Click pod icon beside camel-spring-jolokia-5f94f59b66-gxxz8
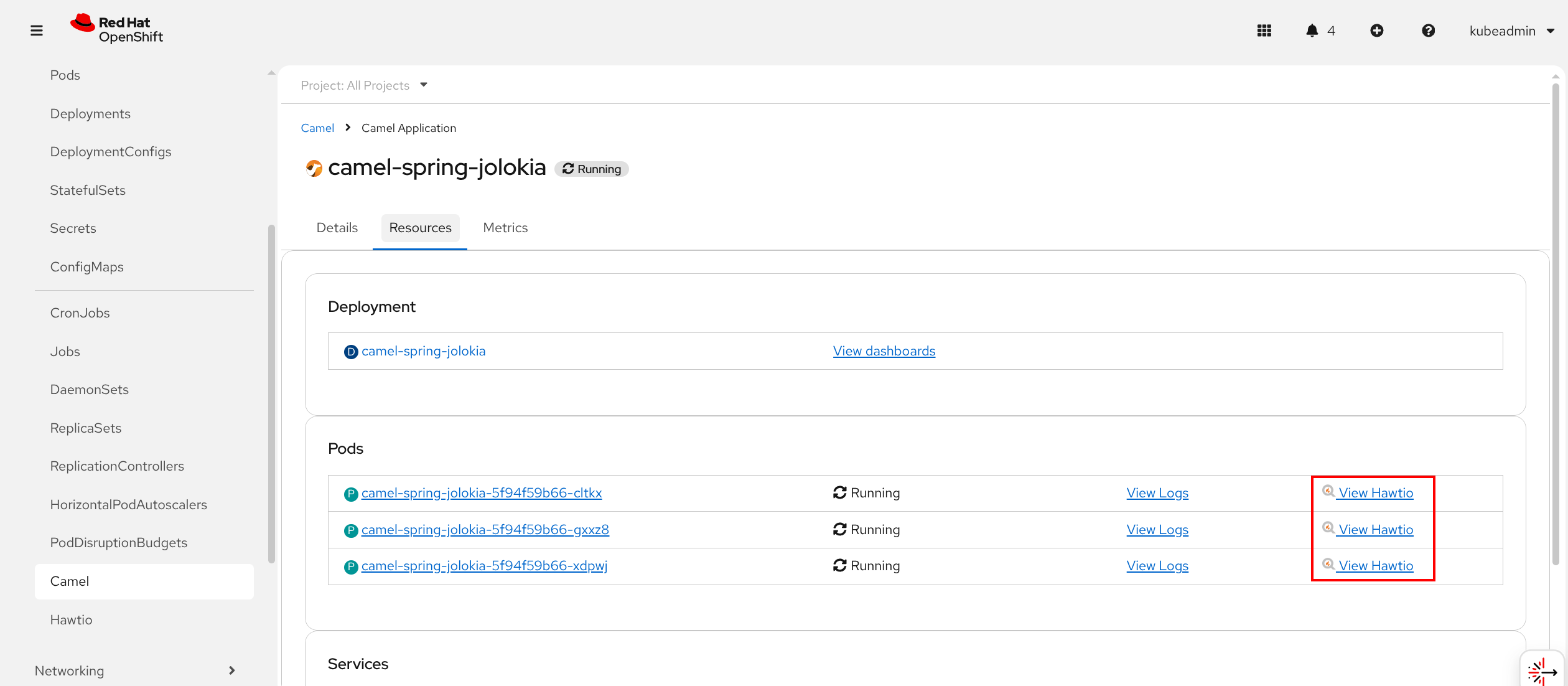This screenshot has width=1568, height=686. [x=351, y=530]
